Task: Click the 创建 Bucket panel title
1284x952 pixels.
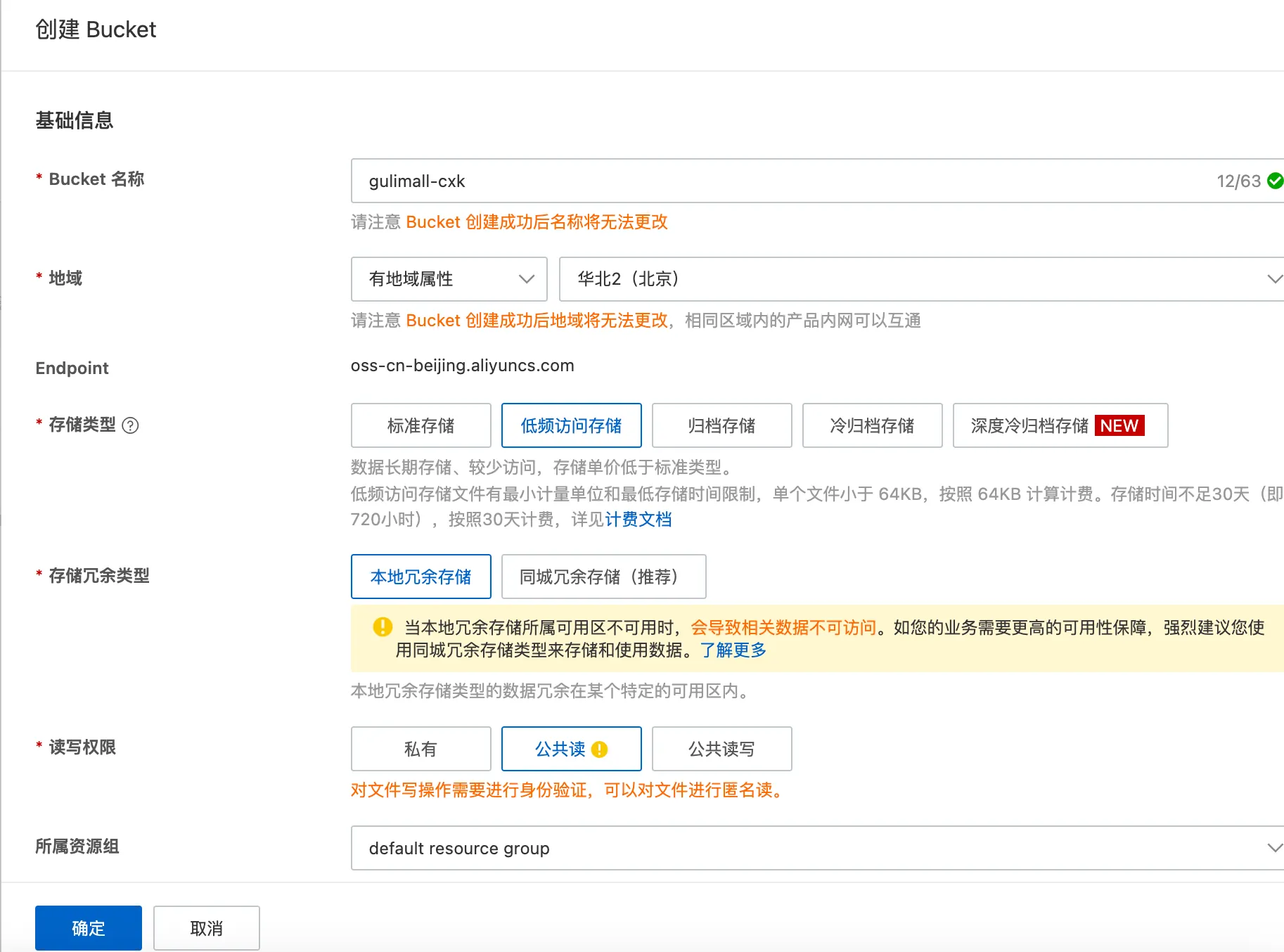Action: (x=96, y=30)
